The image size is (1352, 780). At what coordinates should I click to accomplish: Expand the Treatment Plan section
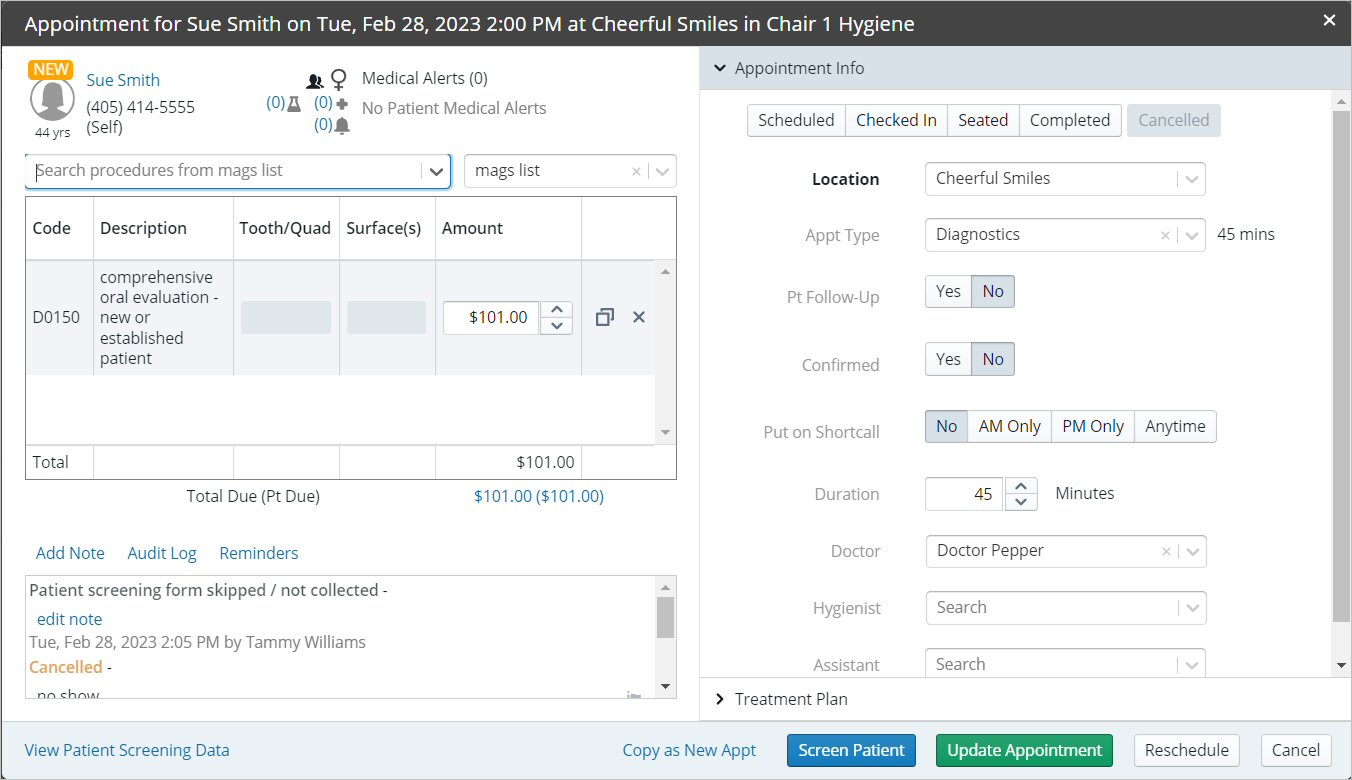click(x=720, y=699)
